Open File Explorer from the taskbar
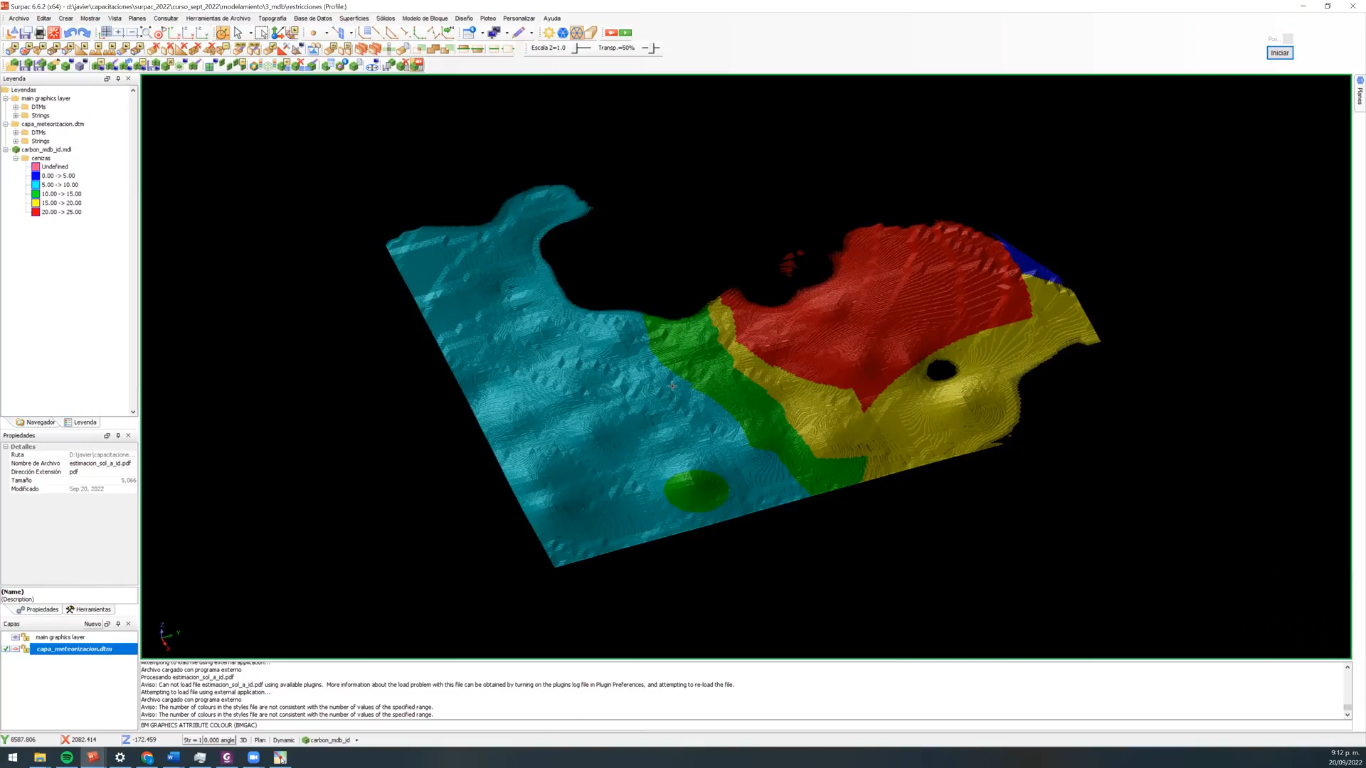 [x=40, y=757]
